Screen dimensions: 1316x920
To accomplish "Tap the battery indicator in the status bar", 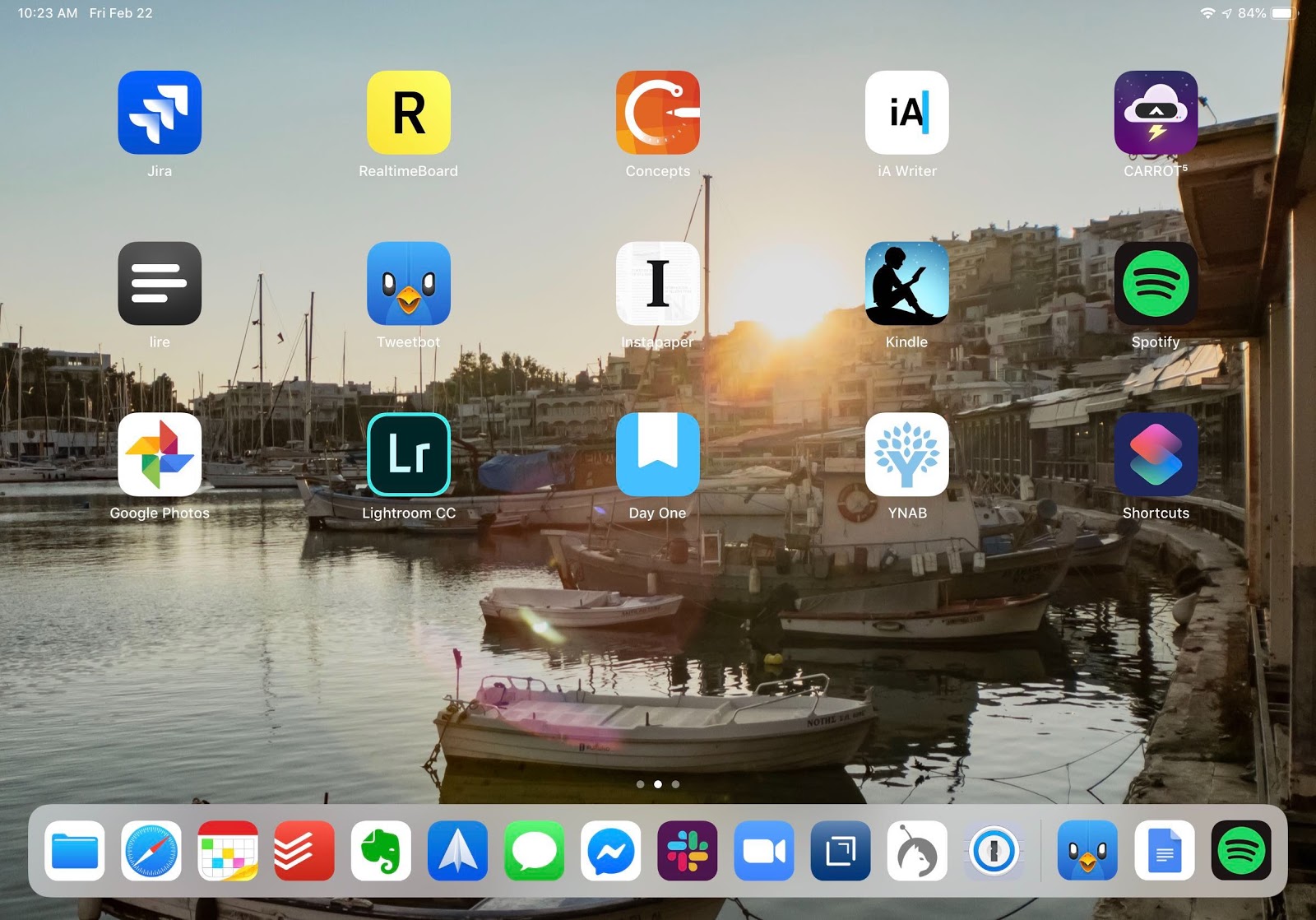I will (1284, 13).
